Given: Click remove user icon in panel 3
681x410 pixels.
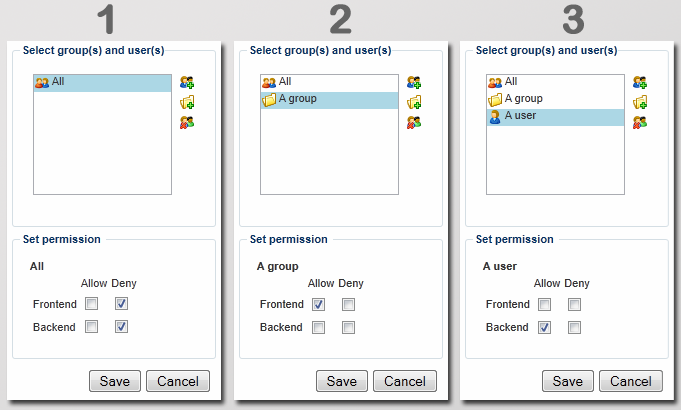Looking at the screenshot, I should tap(640, 123).
